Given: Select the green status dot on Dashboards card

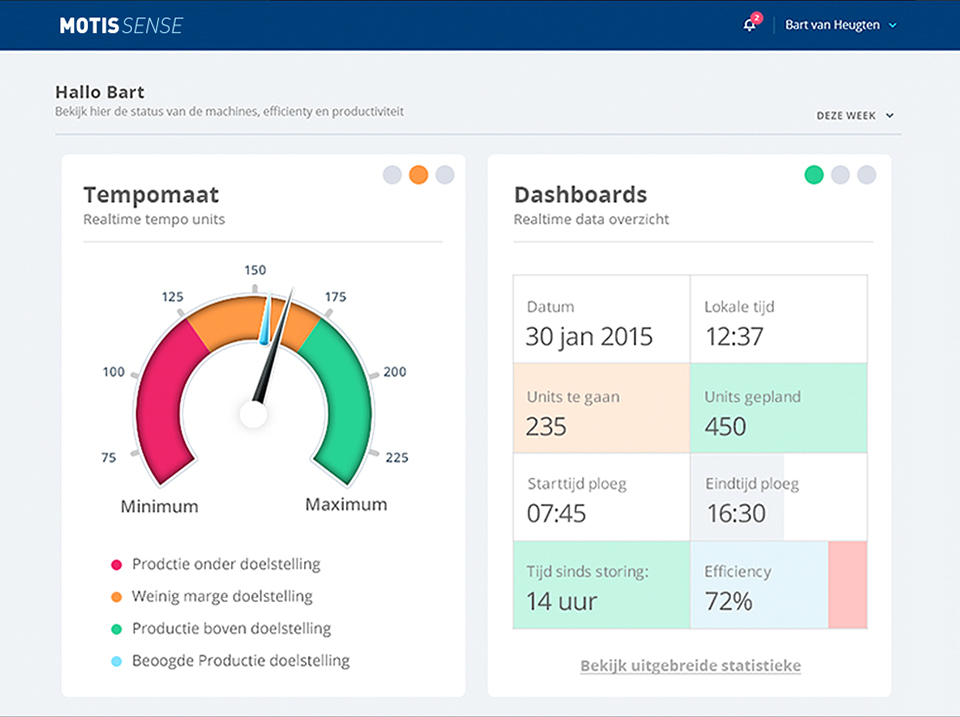Looking at the screenshot, I should click(x=814, y=175).
